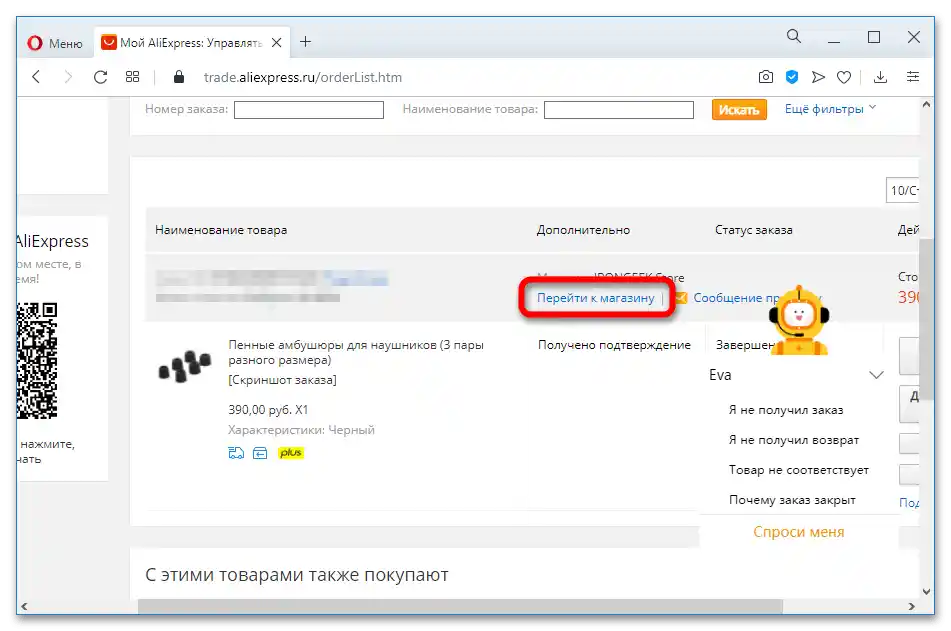Click the tab search magnifier icon
The image size is (951, 631).
tap(793, 36)
